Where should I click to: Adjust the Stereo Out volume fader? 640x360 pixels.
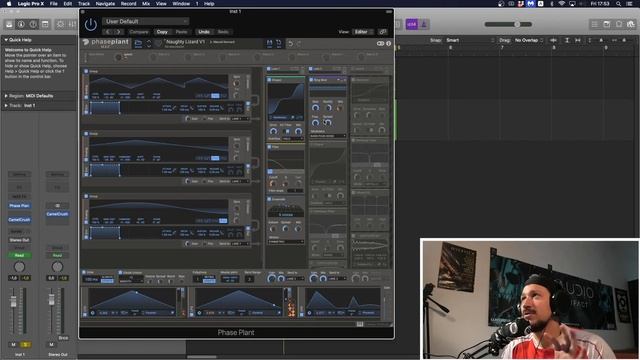[51, 300]
